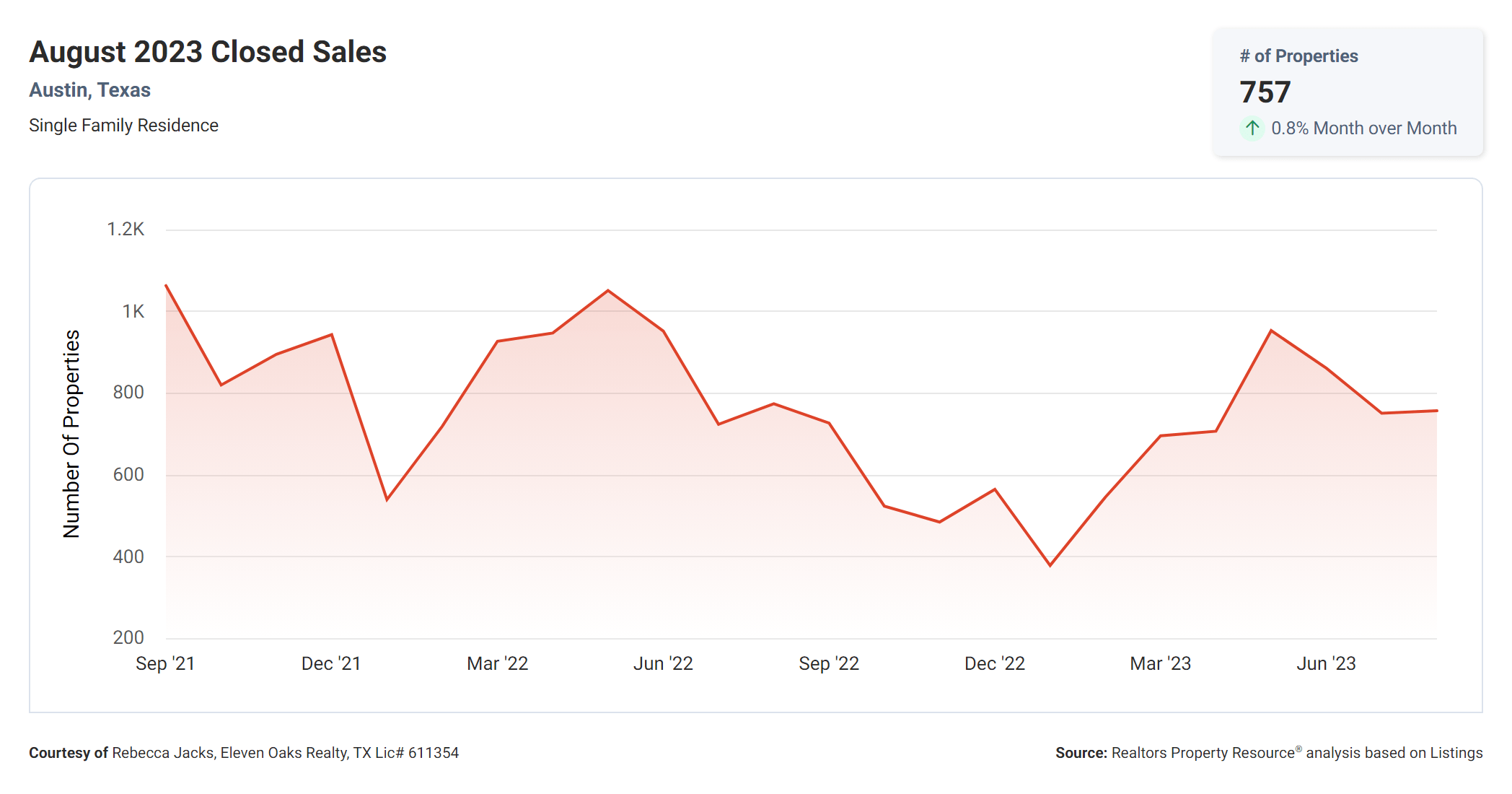Click the Jun '23 x-axis label
The height and width of the screenshot is (794, 1512).
tap(1326, 663)
